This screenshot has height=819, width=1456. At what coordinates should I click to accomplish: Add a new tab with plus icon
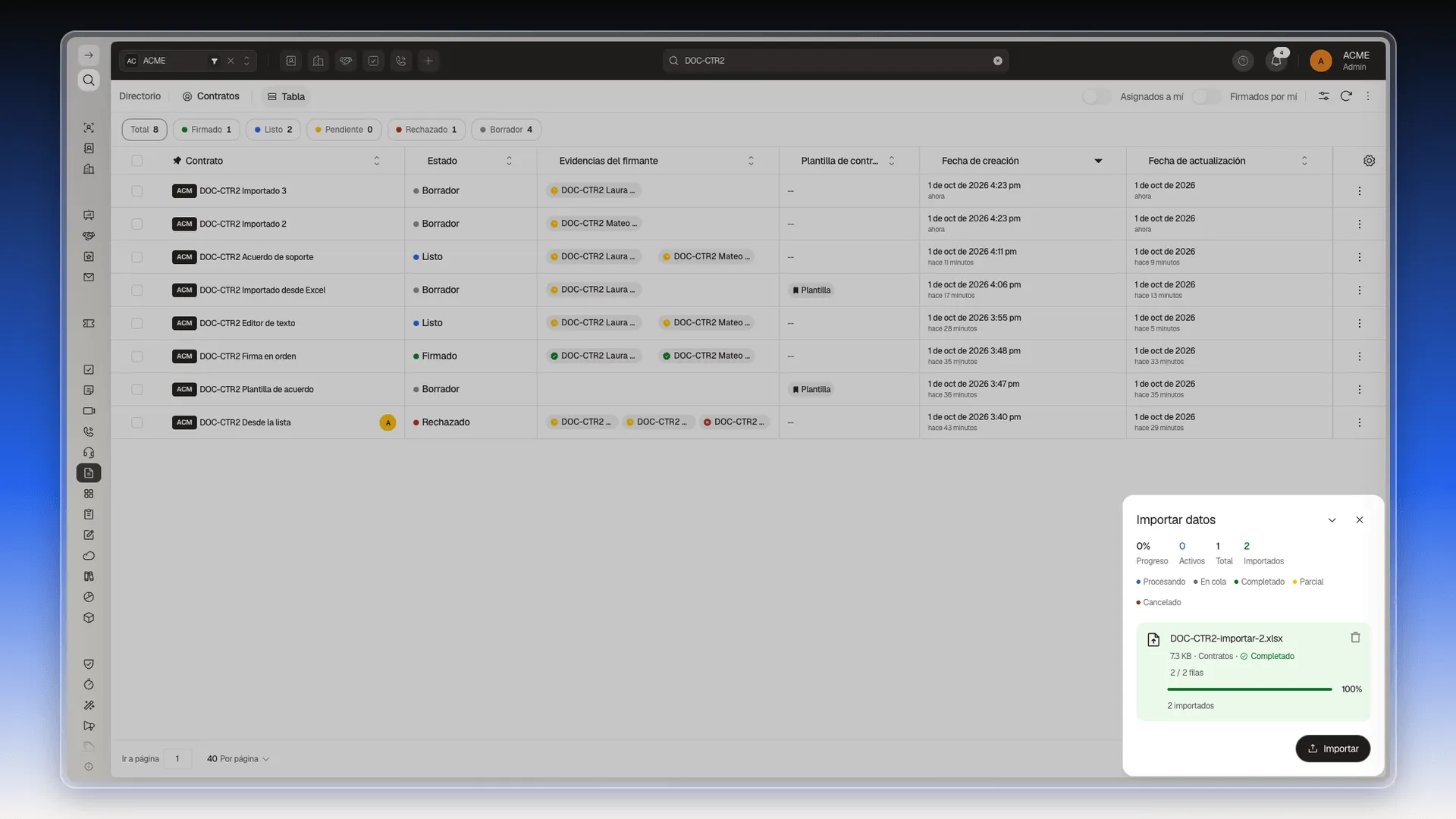coord(428,61)
